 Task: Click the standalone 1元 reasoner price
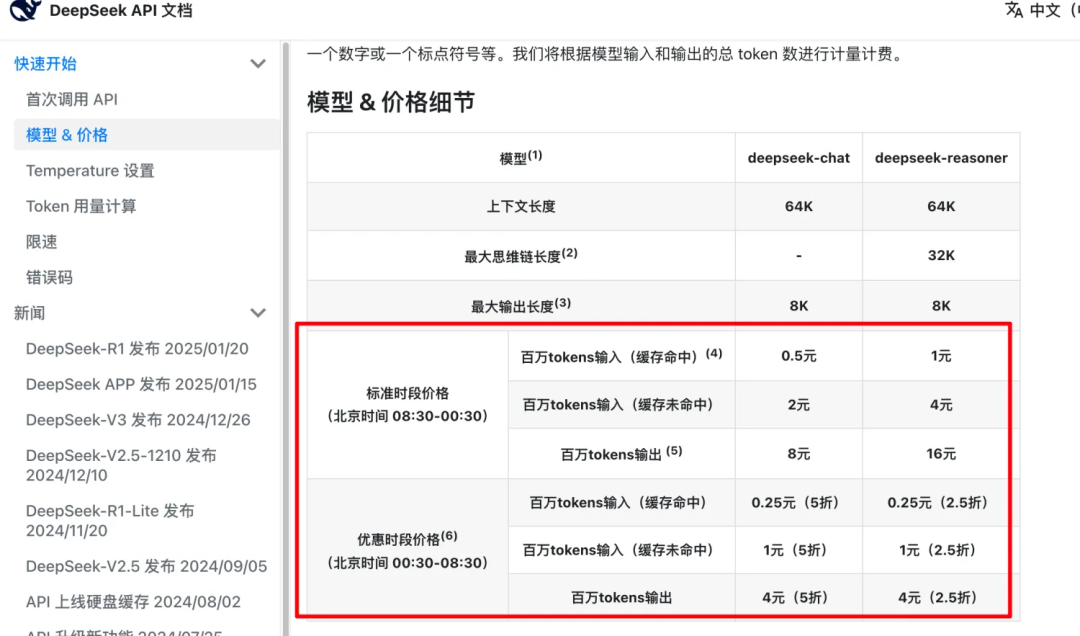tap(941, 356)
